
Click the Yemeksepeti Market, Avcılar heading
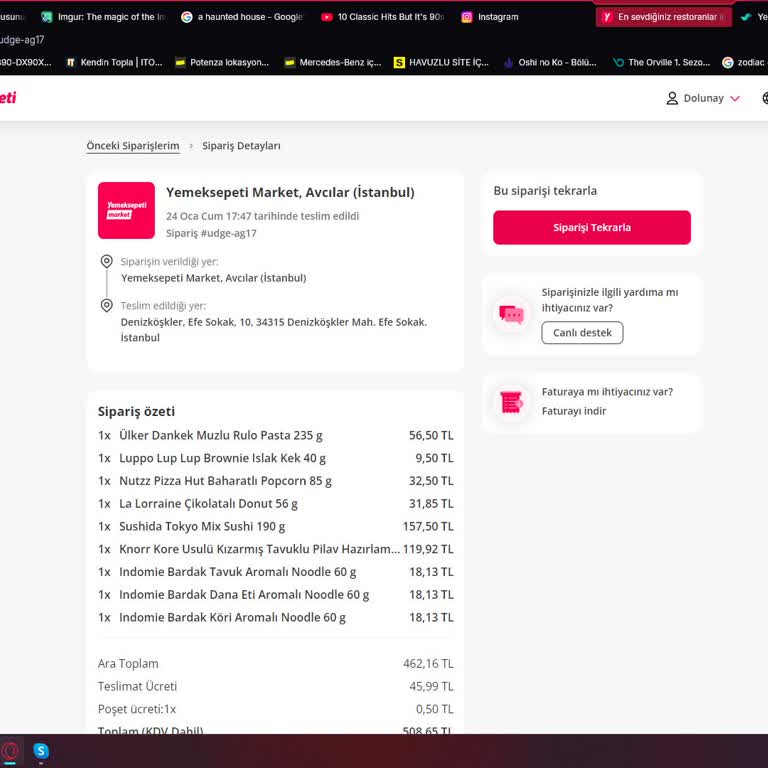coord(290,192)
